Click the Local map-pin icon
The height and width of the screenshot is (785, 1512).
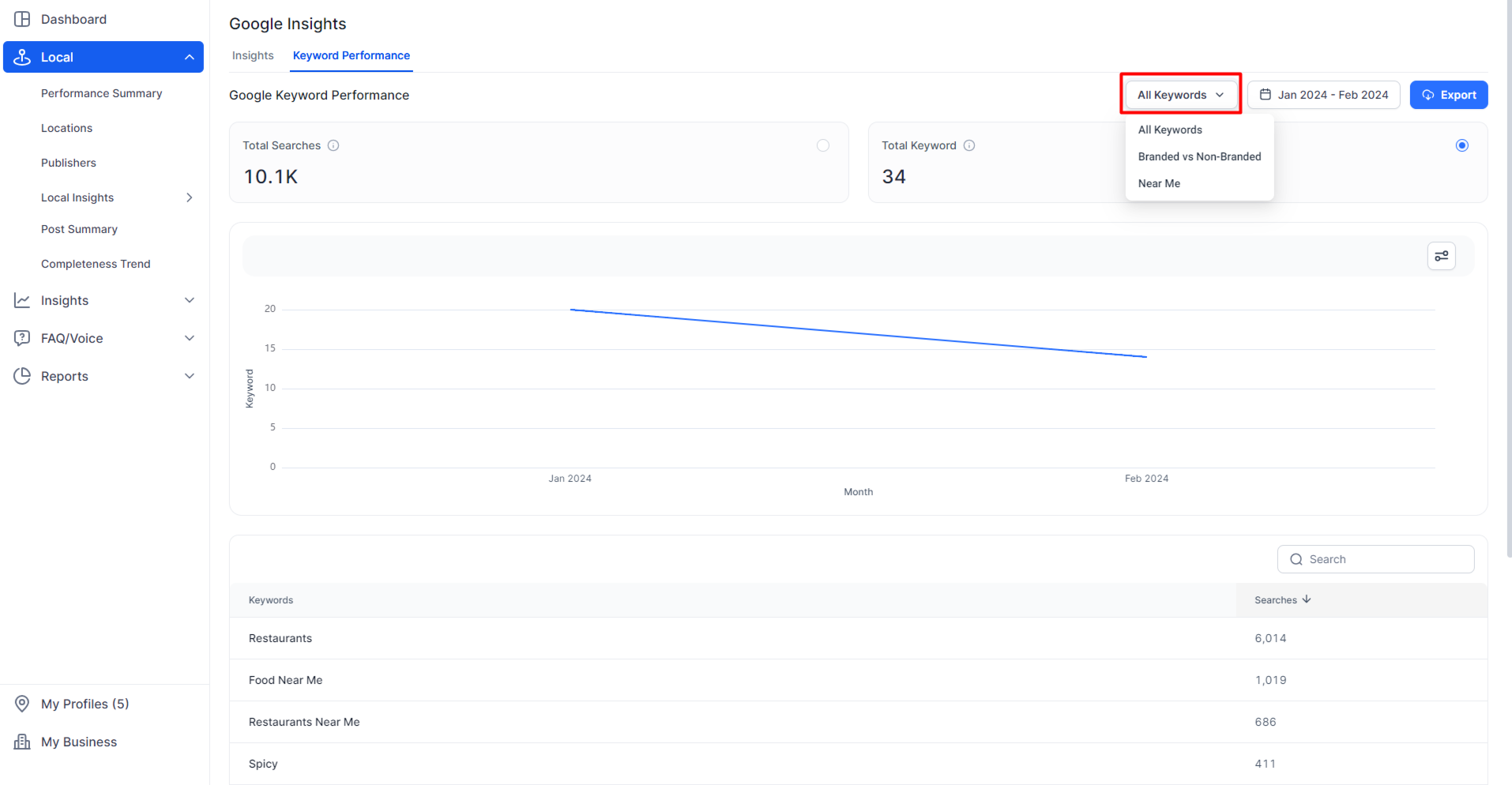tap(22, 57)
